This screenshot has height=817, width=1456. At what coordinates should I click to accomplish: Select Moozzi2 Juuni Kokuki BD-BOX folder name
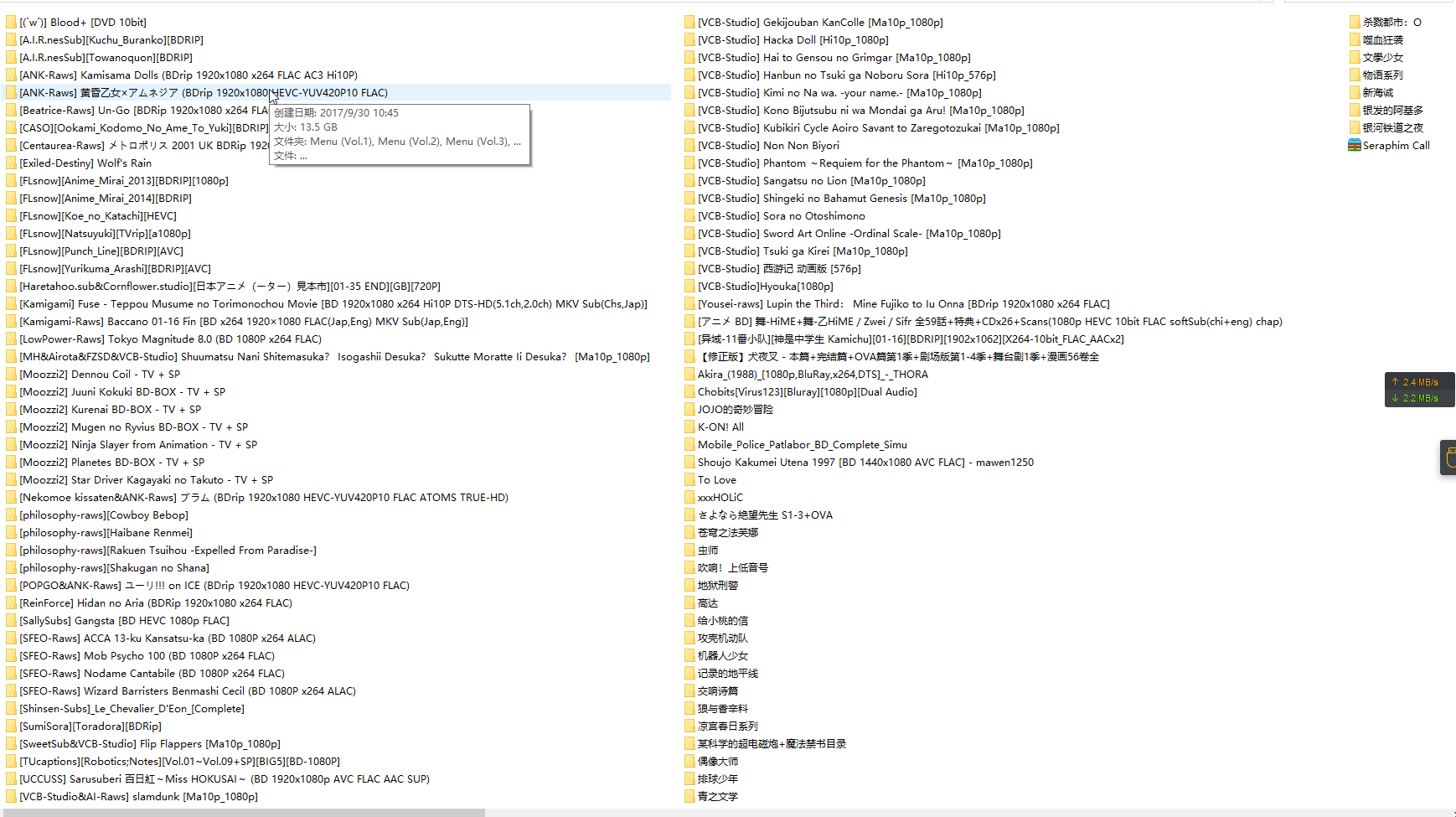(122, 392)
